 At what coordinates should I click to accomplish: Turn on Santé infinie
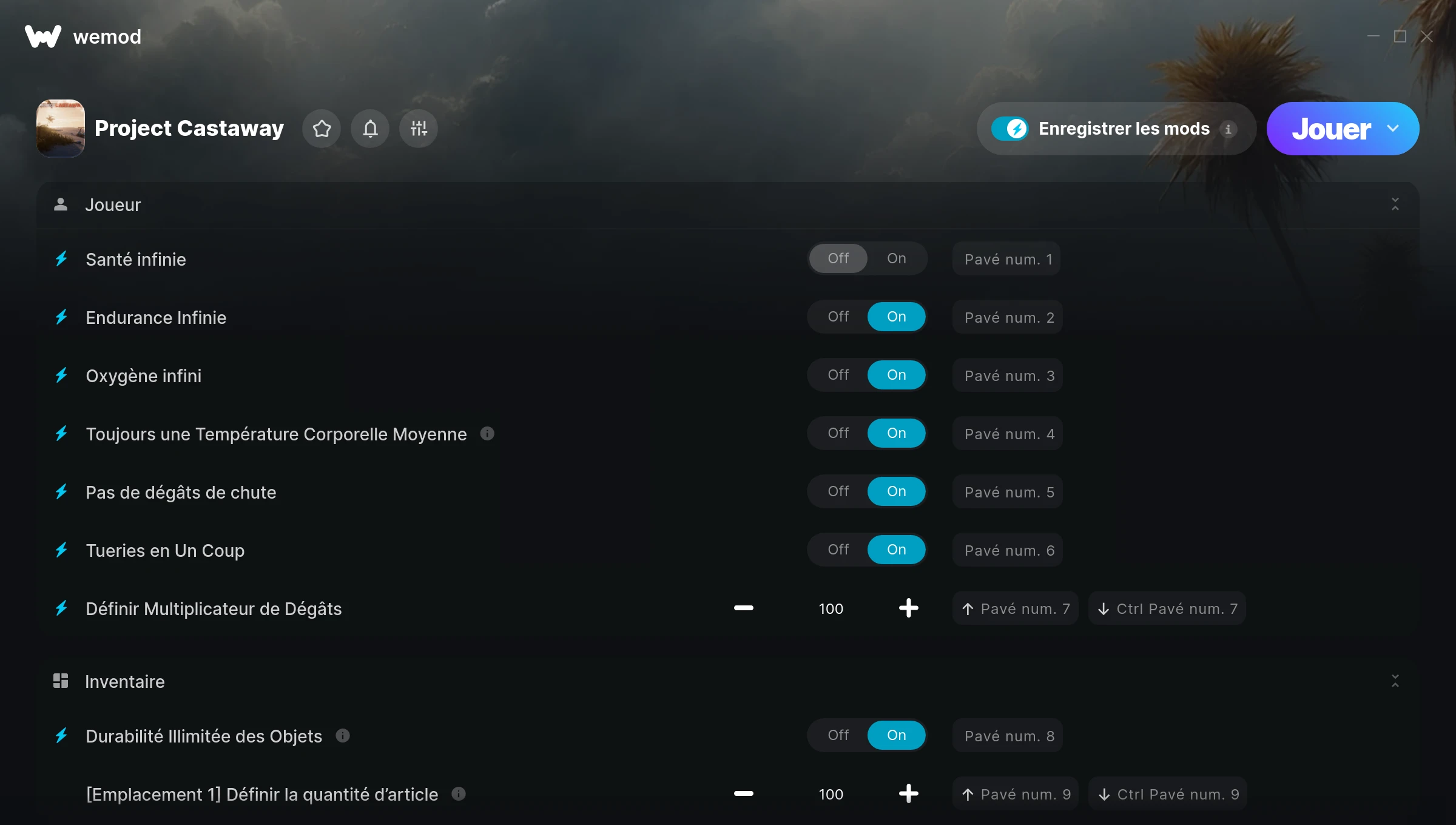coord(896,258)
